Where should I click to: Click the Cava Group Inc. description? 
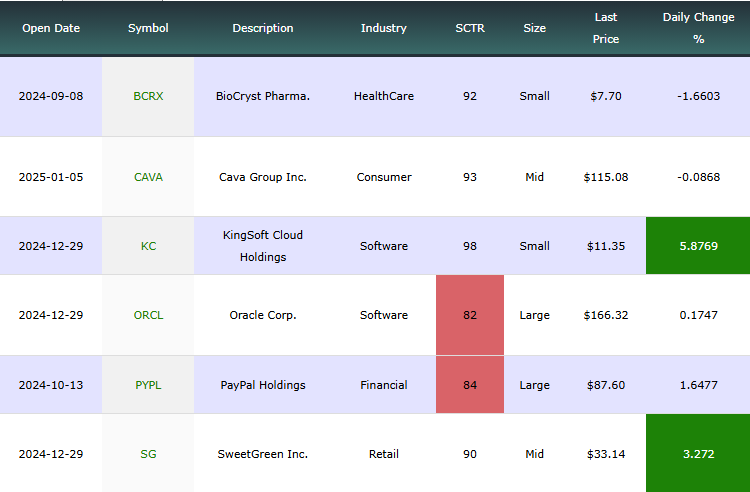(x=263, y=177)
